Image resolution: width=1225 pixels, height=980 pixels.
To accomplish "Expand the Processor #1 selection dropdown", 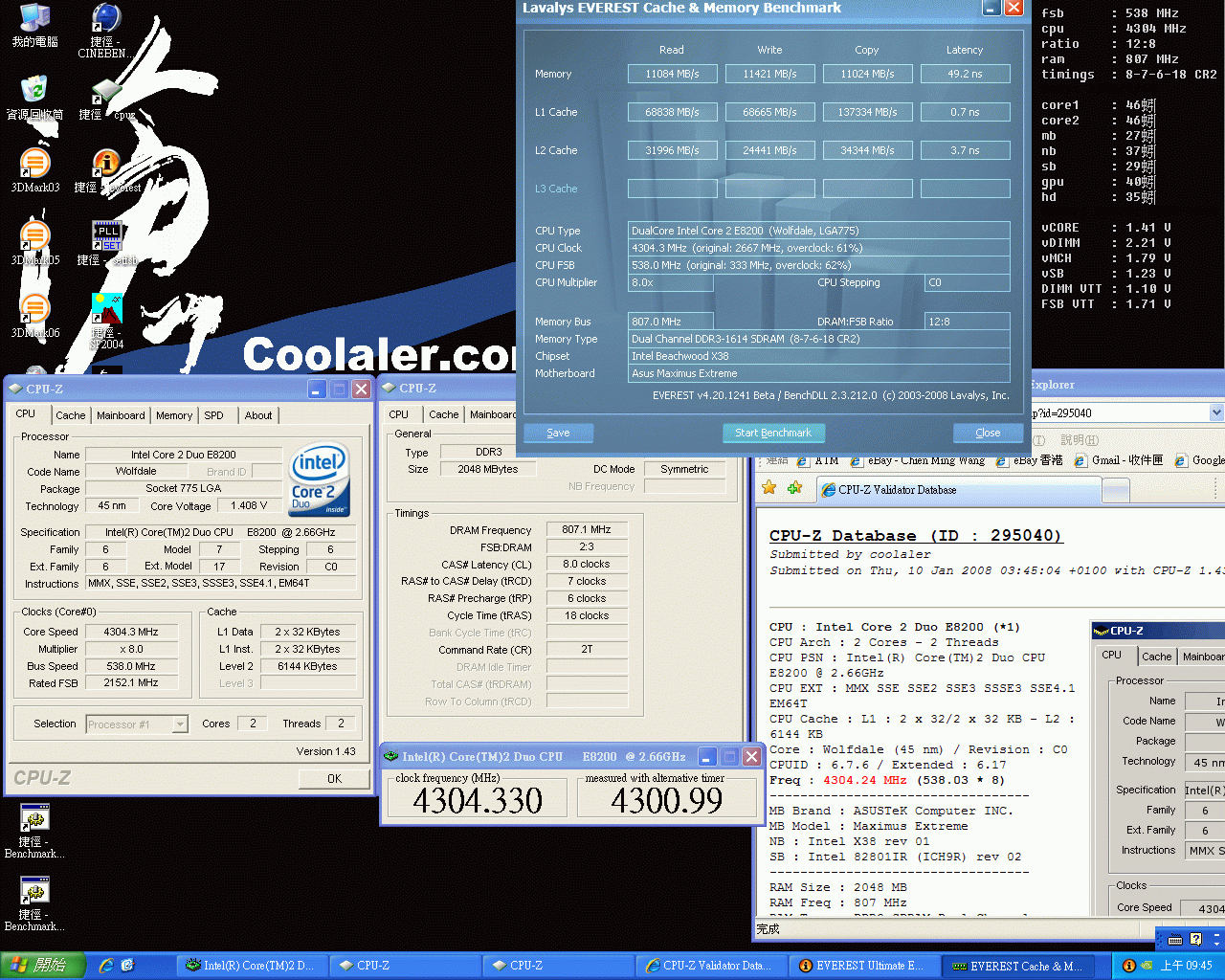I will (x=180, y=724).
